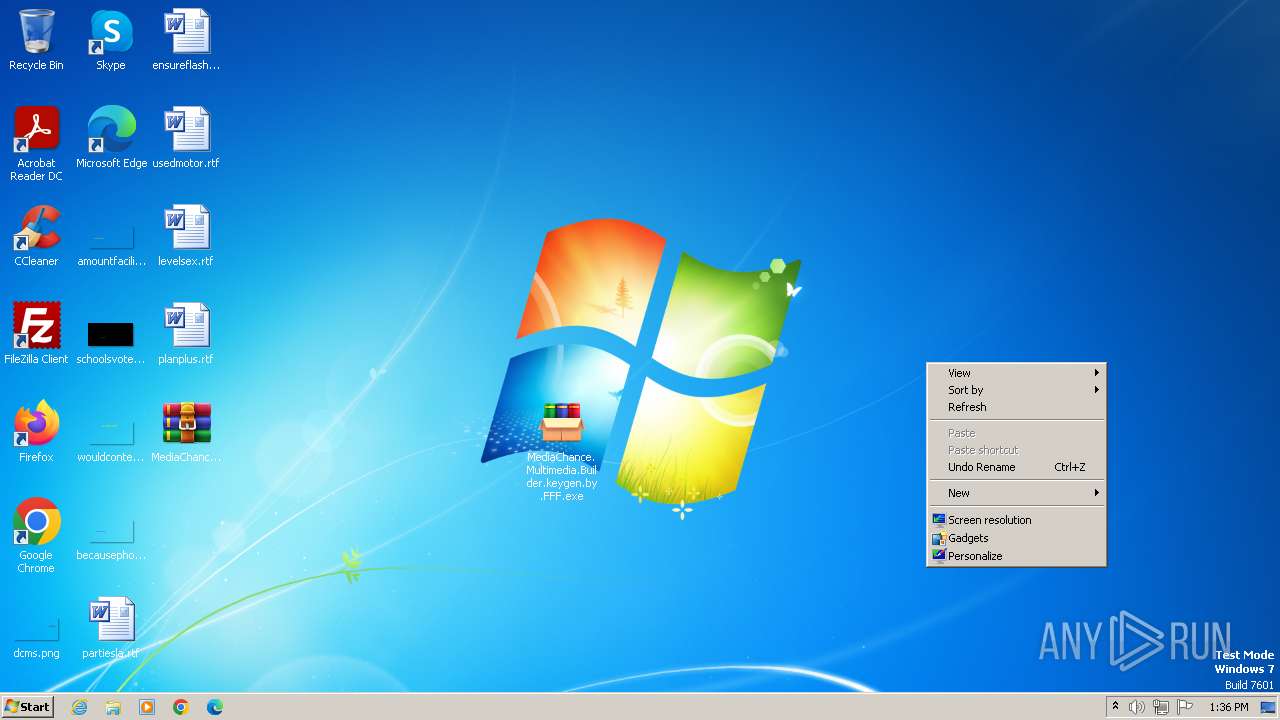The width and height of the screenshot is (1280, 720).
Task: Open Gadgets from context menu
Action: [x=1016, y=538]
